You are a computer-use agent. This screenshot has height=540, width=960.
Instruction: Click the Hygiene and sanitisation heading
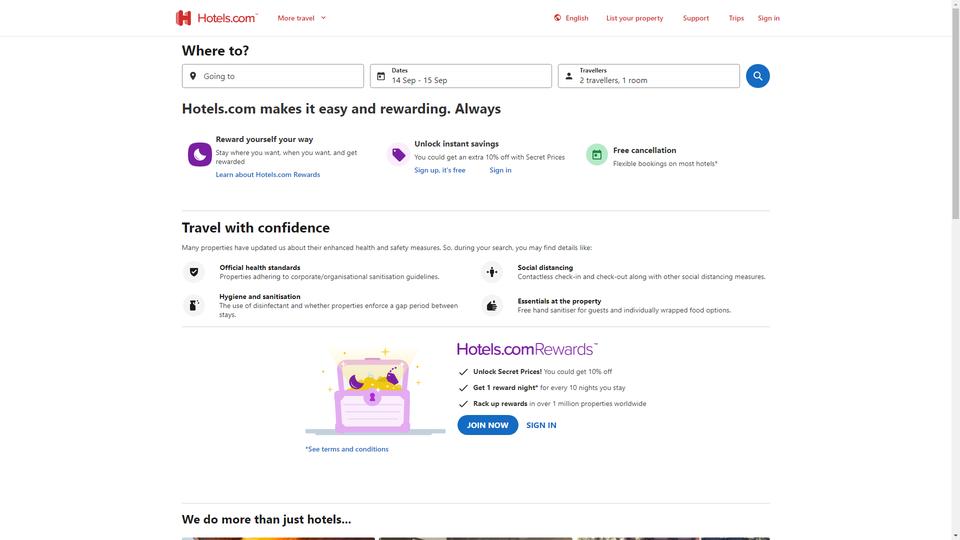click(260, 296)
